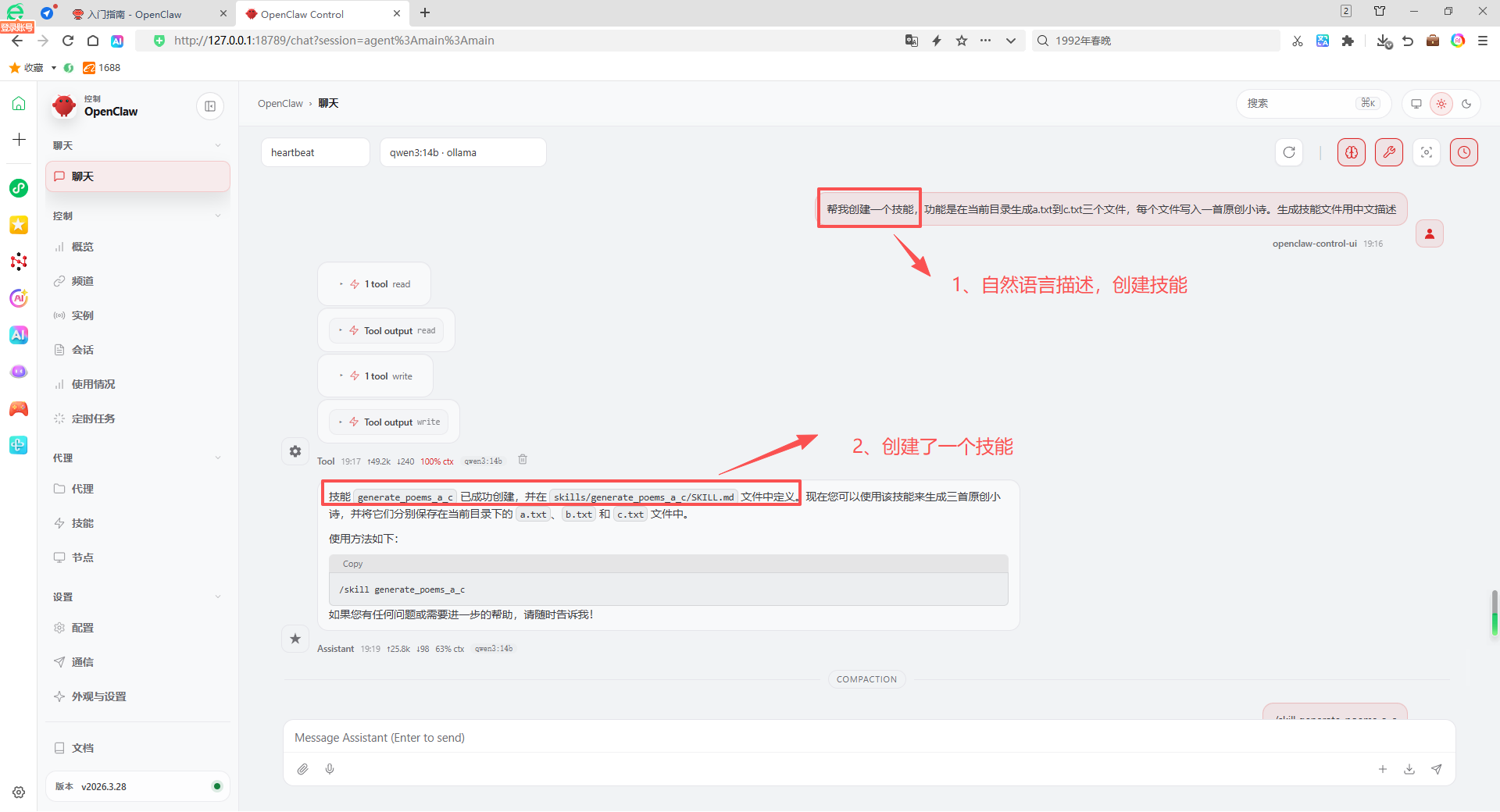Click the OpenClaw breadcrumb link
Screen dimensions: 1500x812
280,103
